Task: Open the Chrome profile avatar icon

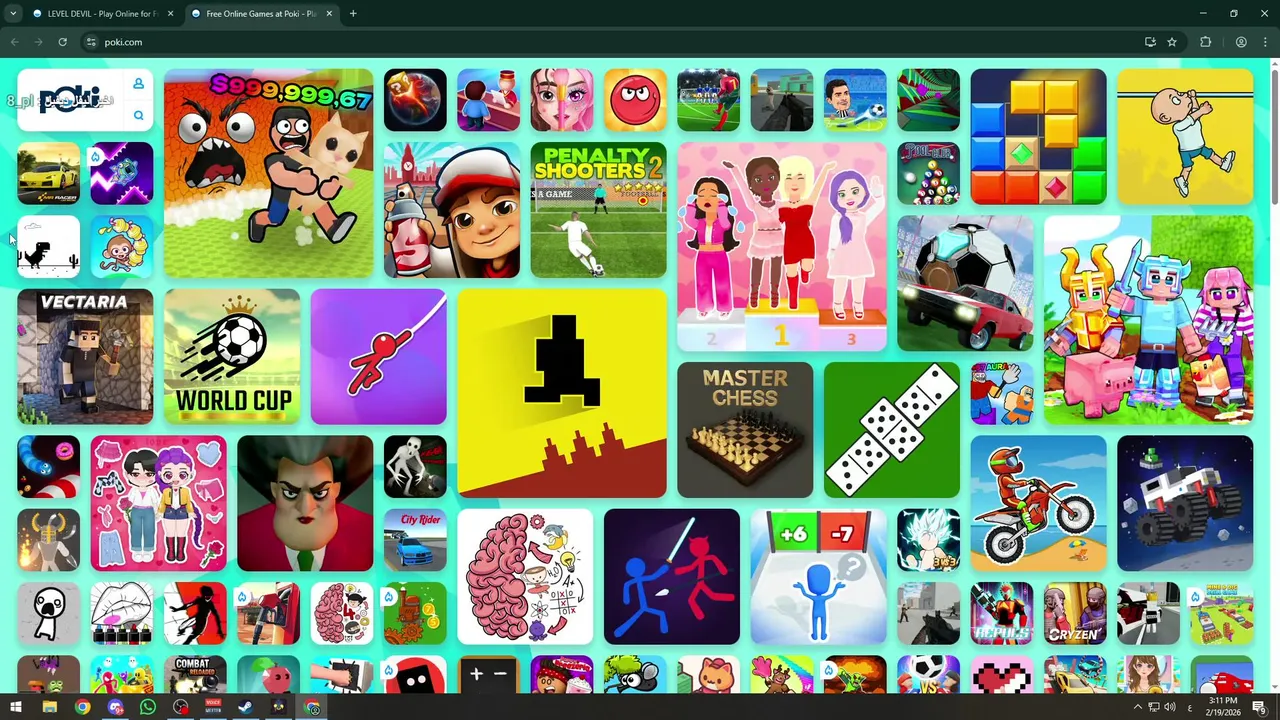Action: [x=1241, y=42]
